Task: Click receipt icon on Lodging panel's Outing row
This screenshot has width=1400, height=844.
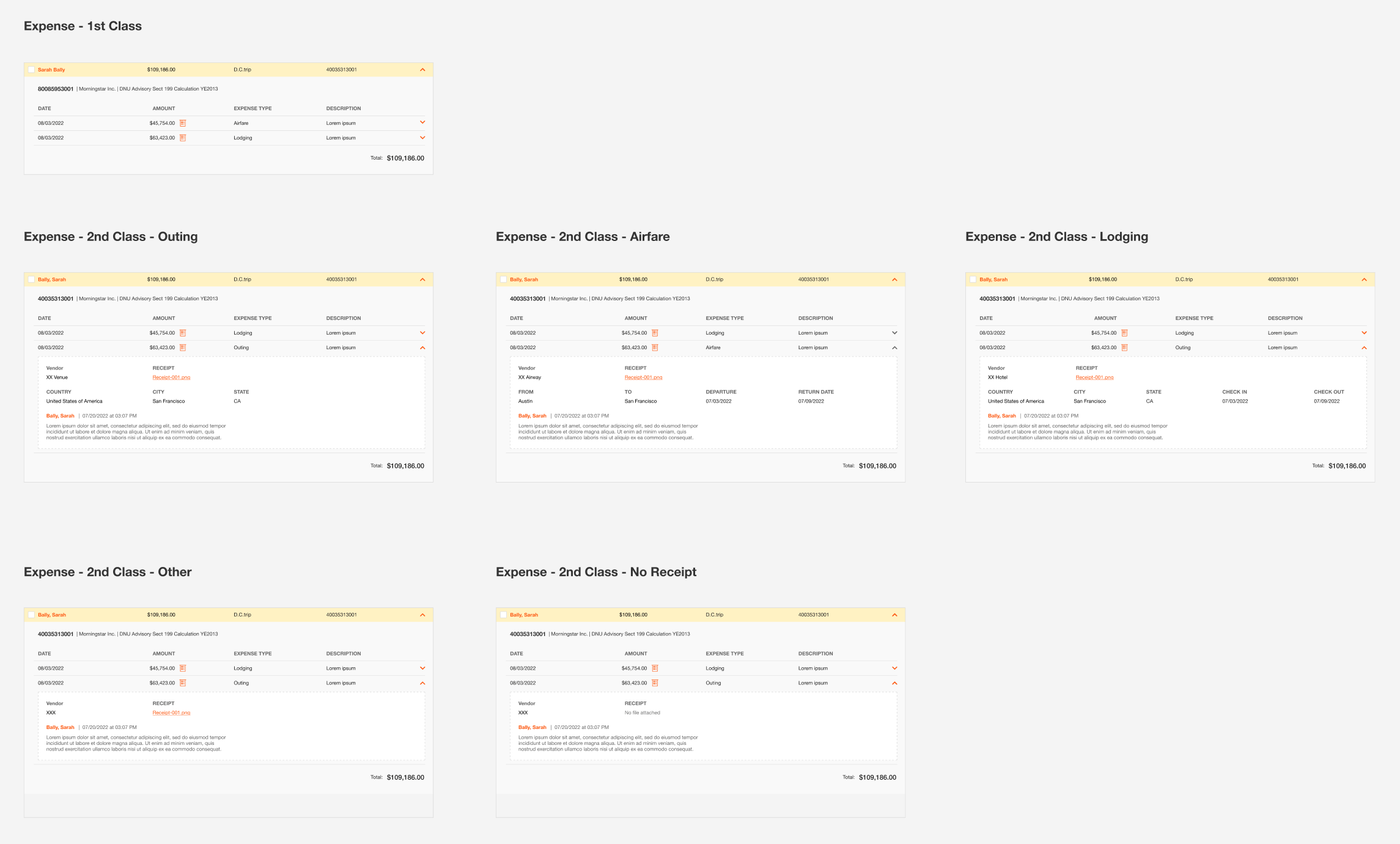Action: 1124,347
